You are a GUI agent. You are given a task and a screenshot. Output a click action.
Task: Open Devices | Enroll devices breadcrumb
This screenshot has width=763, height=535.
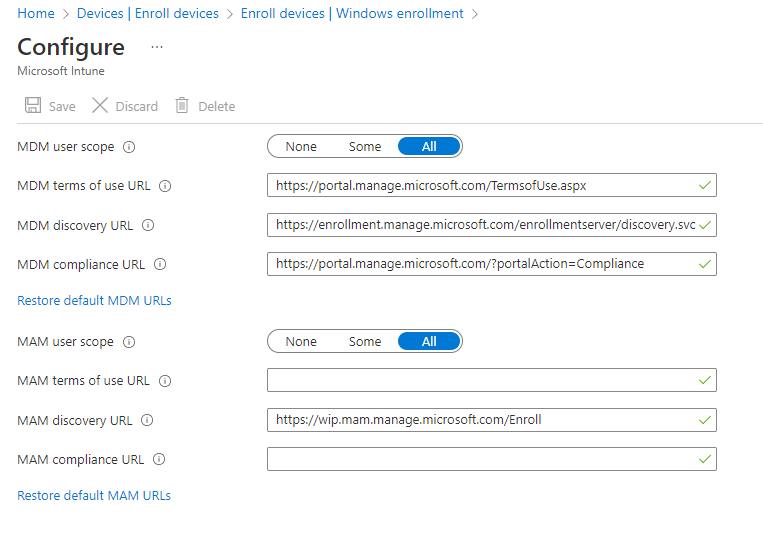tap(148, 14)
